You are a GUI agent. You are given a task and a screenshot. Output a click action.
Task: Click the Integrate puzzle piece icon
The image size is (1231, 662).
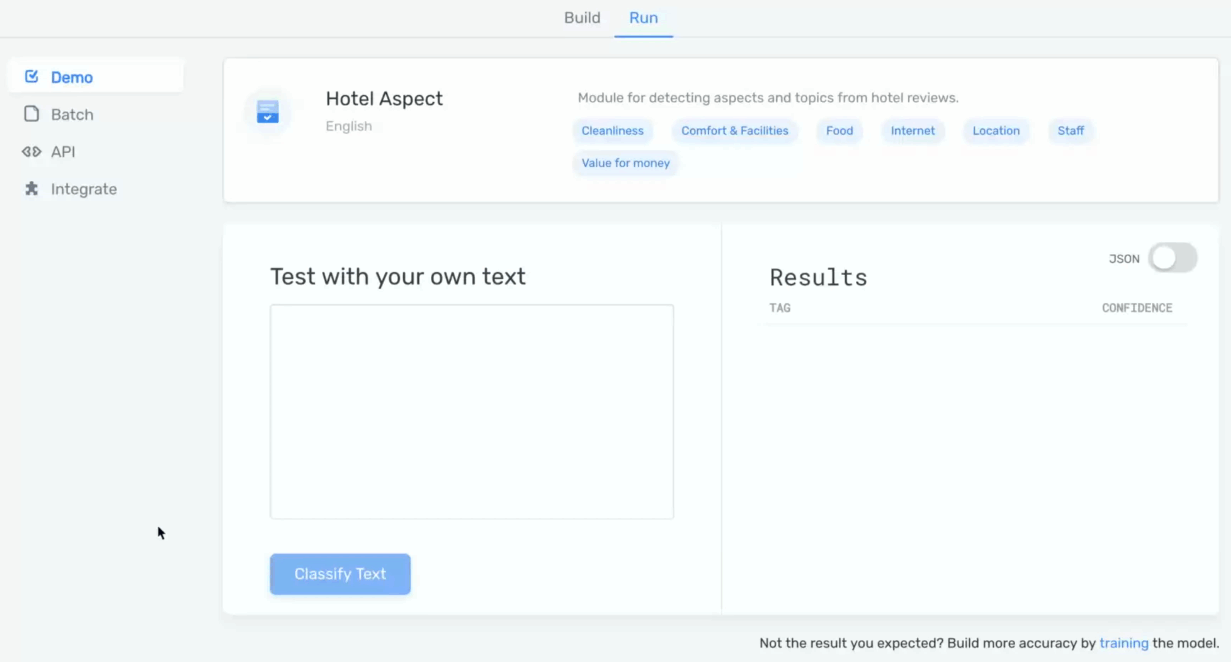[x=32, y=189]
